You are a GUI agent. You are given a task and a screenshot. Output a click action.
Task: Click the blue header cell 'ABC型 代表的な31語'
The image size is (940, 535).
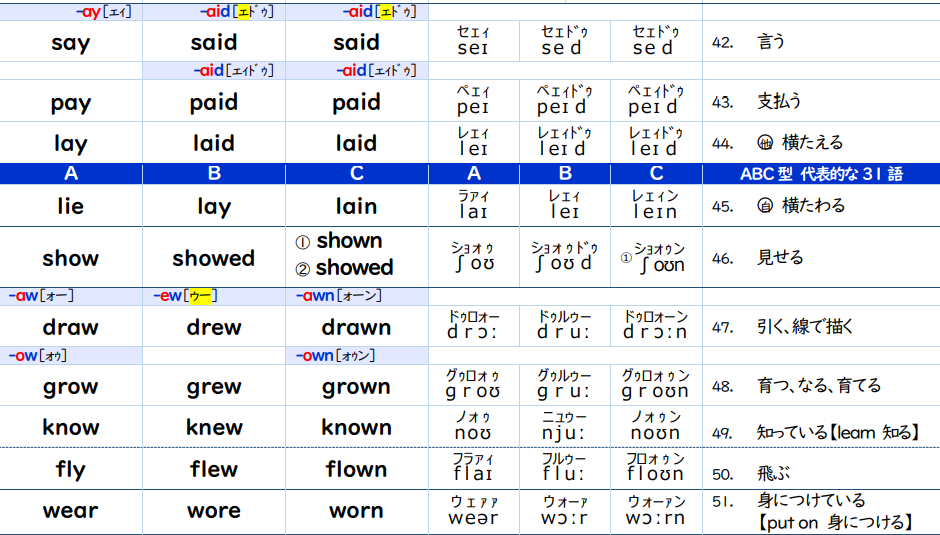click(x=821, y=173)
